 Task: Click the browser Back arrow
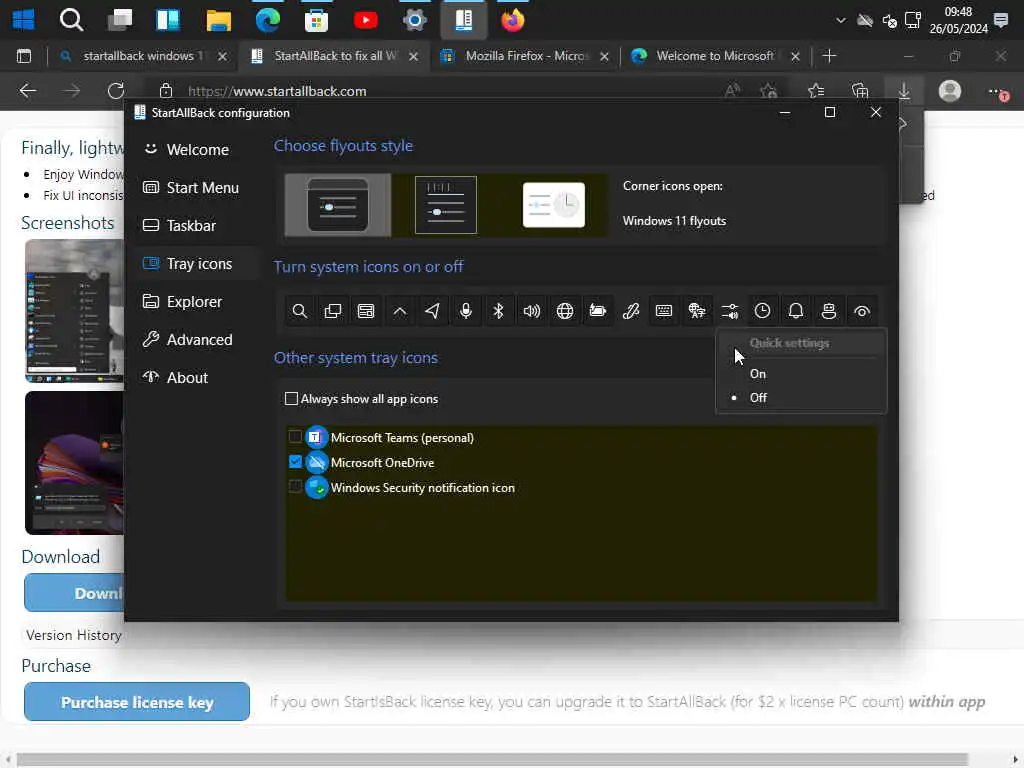coord(27,91)
